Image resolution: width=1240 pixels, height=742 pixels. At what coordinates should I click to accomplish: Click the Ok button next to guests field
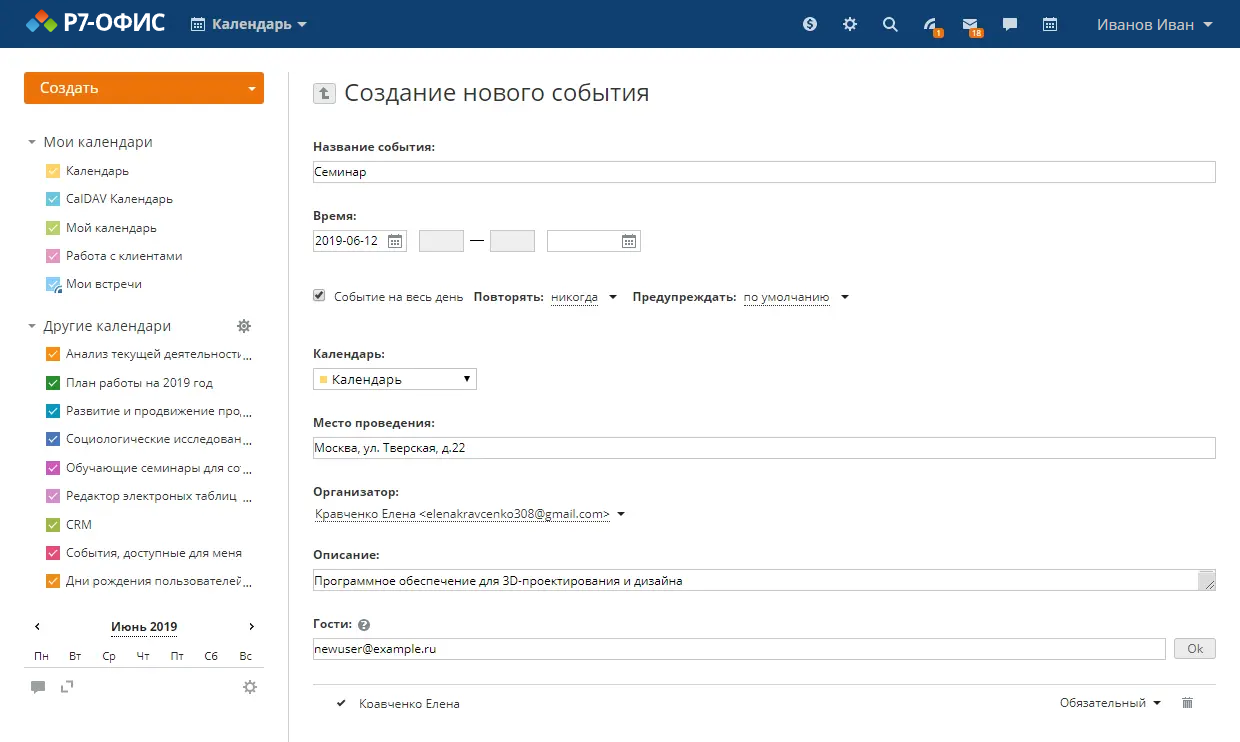[1194, 648]
